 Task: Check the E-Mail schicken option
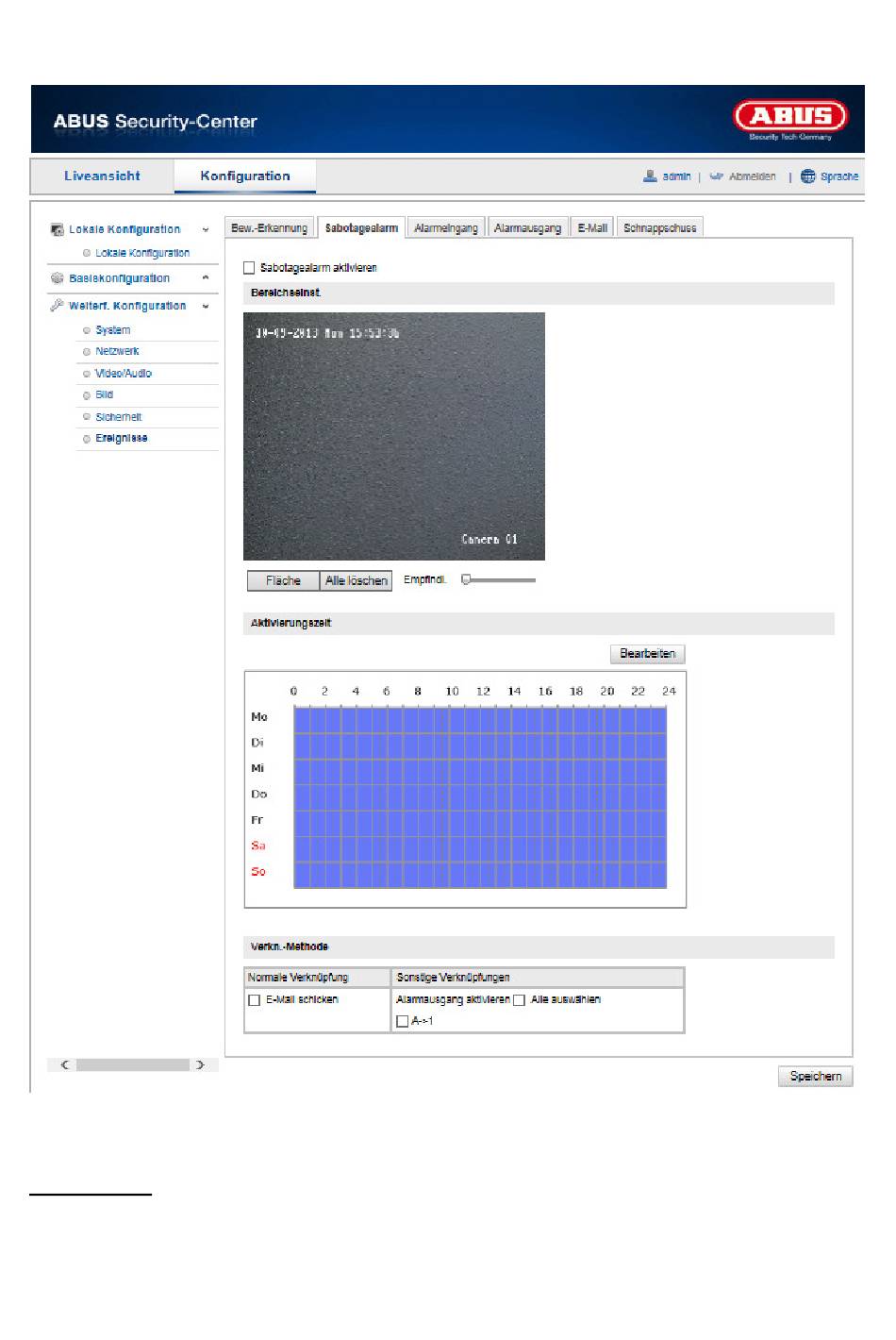254,1000
